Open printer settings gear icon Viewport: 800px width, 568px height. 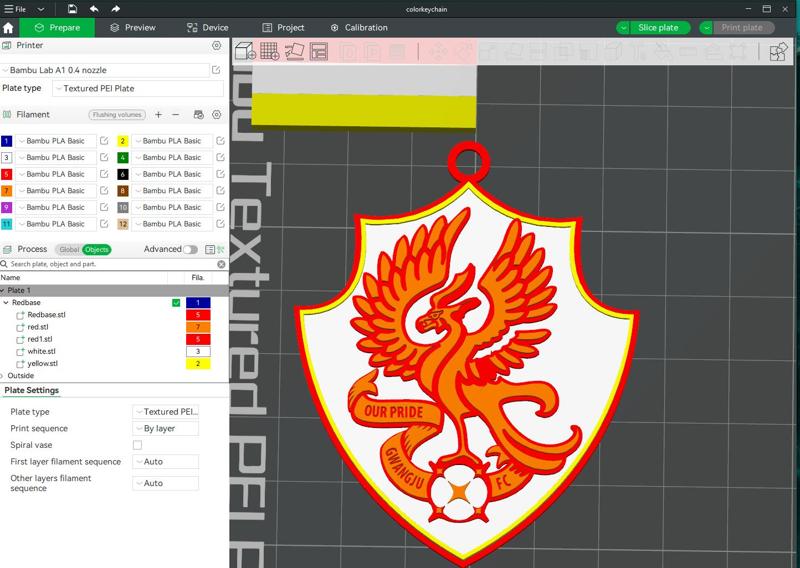point(216,45)
